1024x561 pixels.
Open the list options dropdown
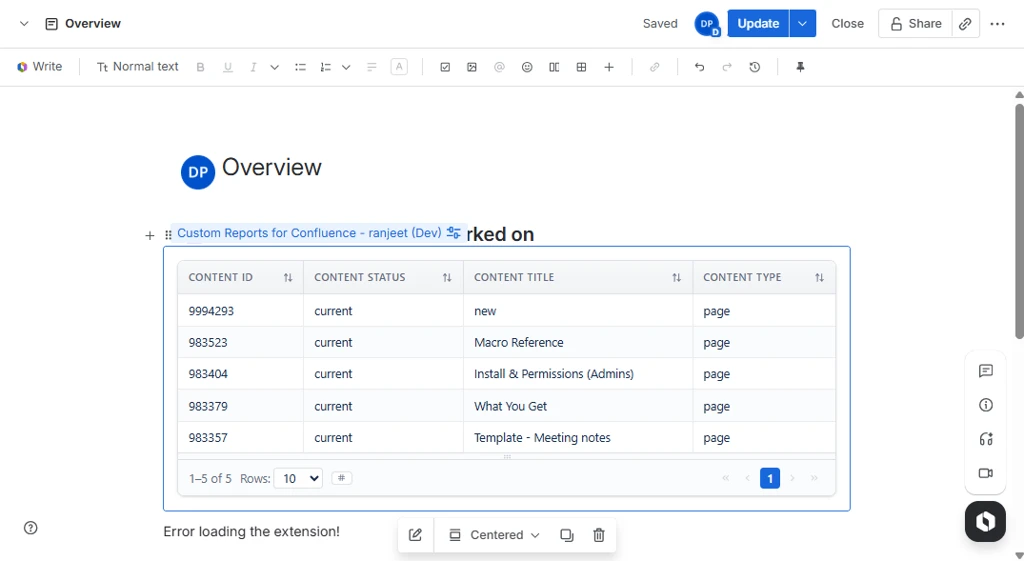click(x=346, y=67)
